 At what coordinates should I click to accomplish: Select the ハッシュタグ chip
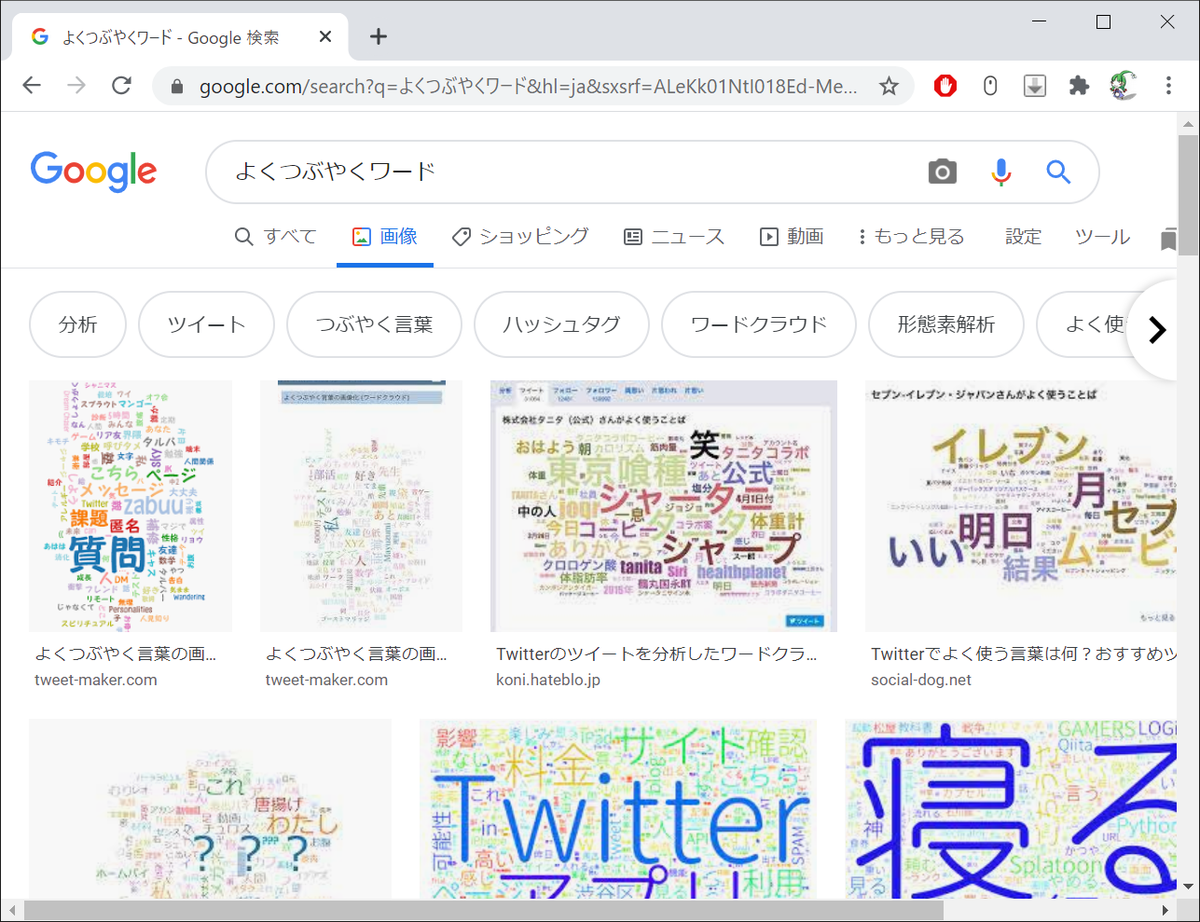click(x=561, y=324)
